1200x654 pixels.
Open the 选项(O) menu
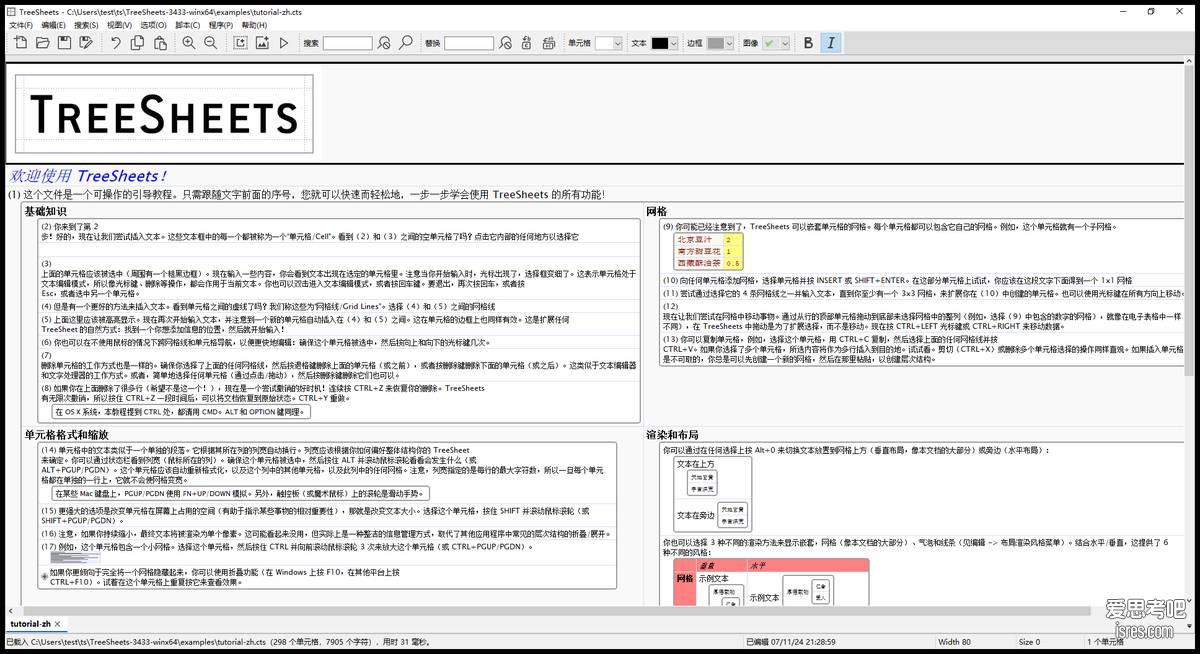tap(153, 25)
